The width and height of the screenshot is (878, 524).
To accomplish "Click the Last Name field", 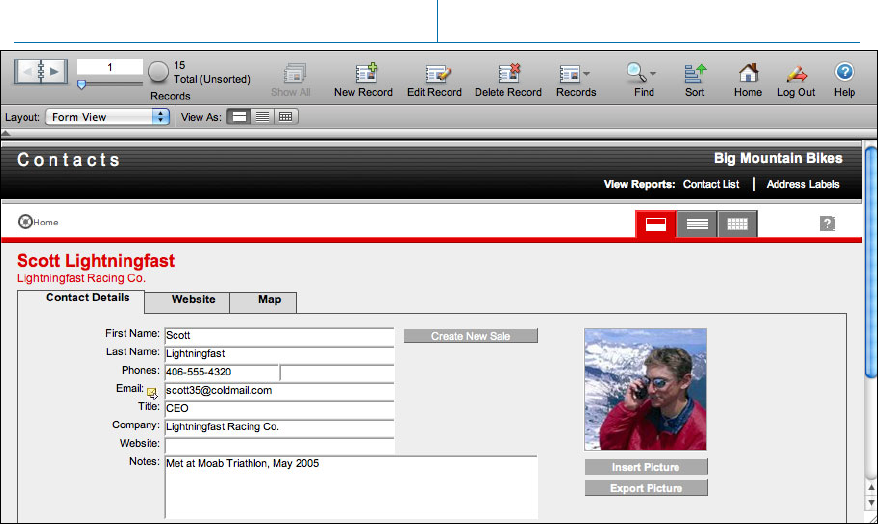I will tap(279, 354).
